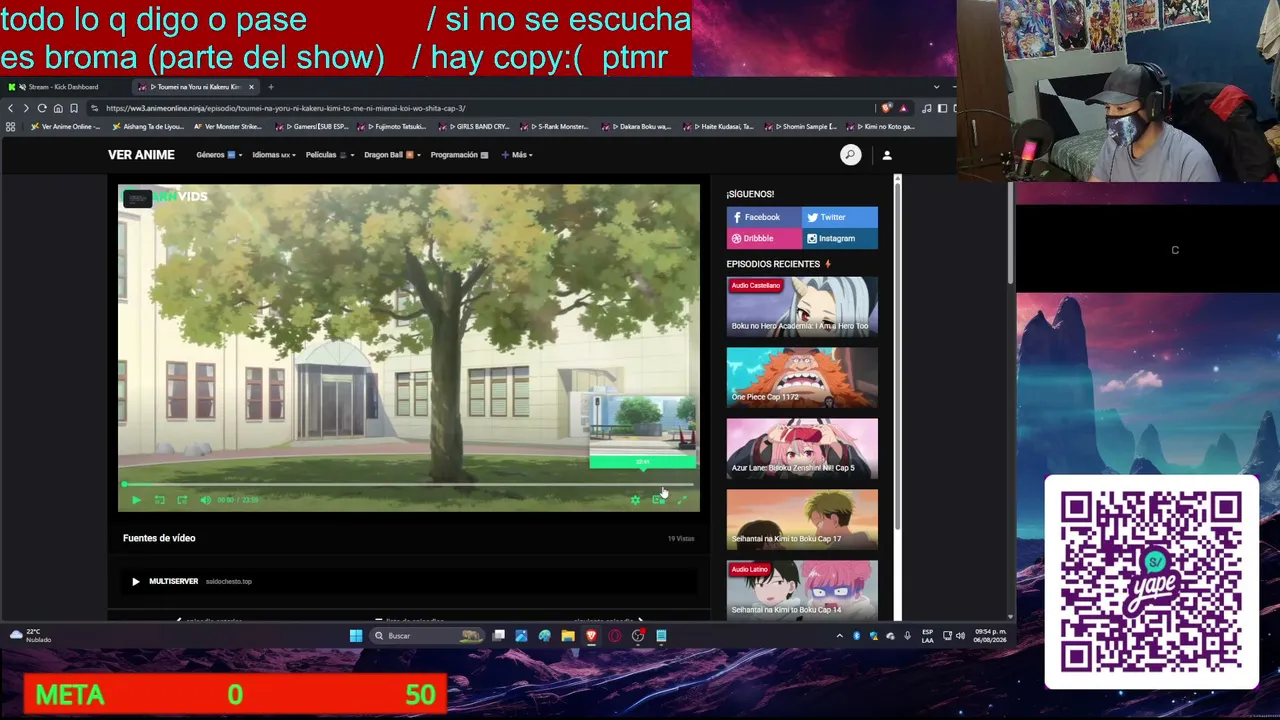The height and width of the screenshot is (720, 1280).
Task: Open Seihantai na Kimi to Boku Cap 14
Action: 802,590
